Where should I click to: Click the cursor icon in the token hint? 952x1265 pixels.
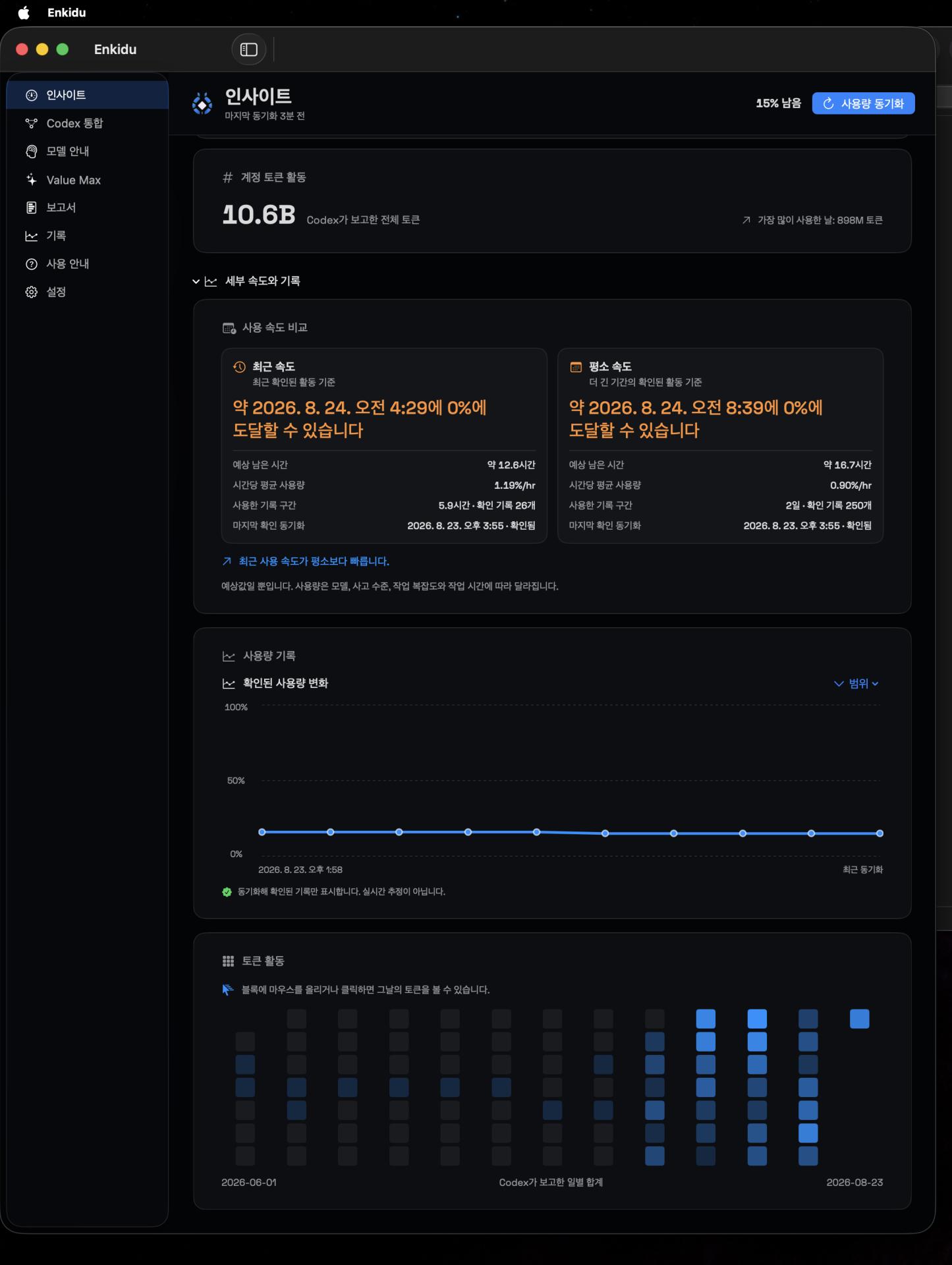228,990
